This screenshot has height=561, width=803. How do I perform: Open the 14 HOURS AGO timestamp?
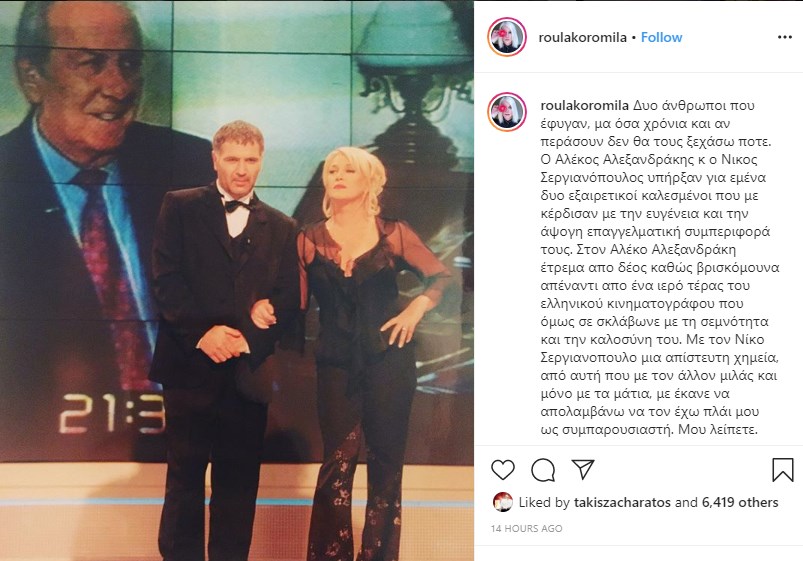pyautogui.click(x=526, y=528)
